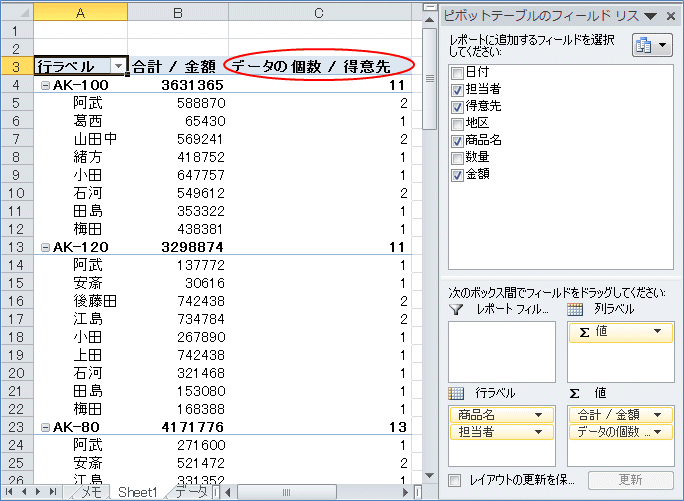Go to the last sheet tab arrow

(53, 492)
